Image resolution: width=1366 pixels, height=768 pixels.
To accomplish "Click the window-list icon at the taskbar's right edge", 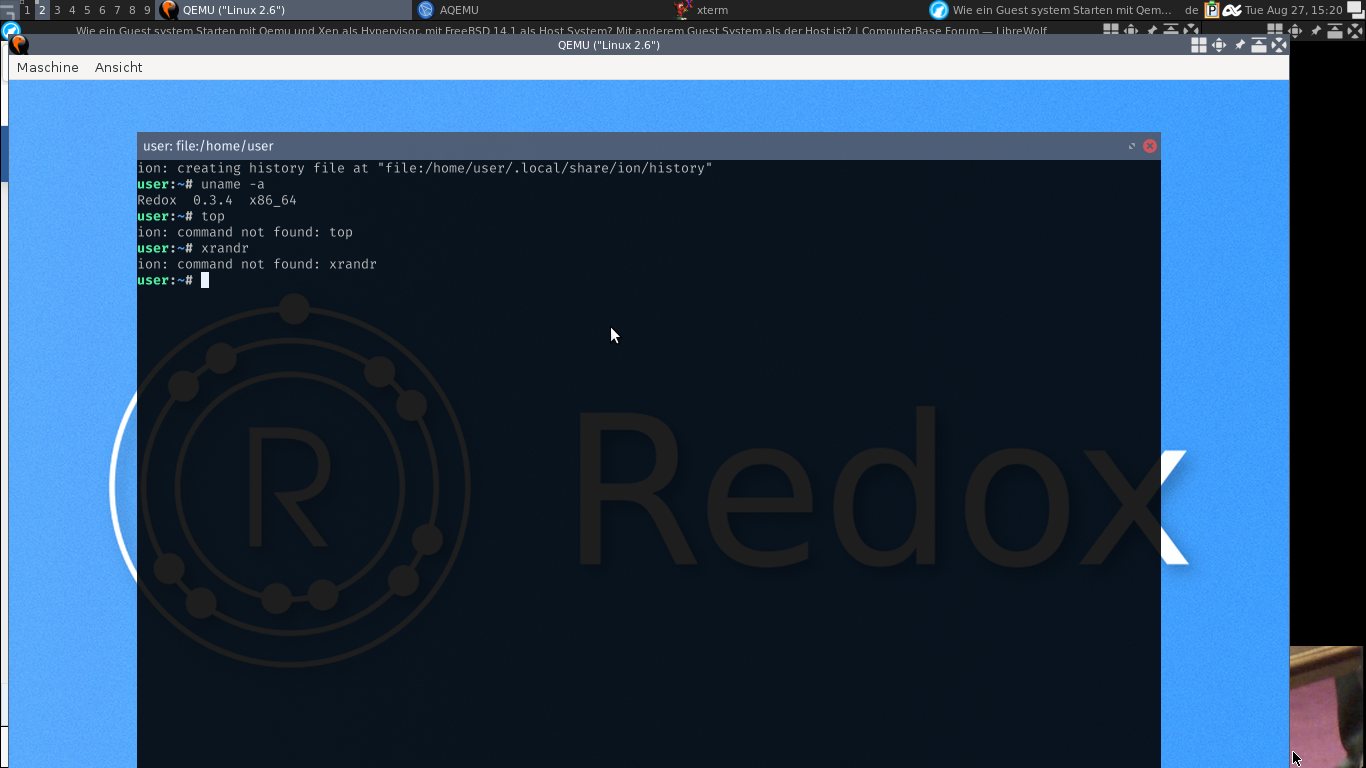I will [1355, 10].
